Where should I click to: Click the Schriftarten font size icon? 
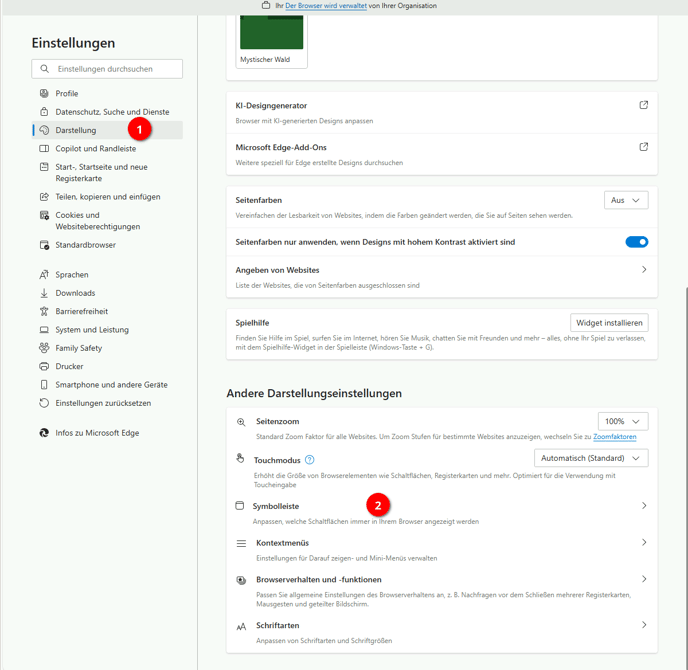tap(241, 627)
